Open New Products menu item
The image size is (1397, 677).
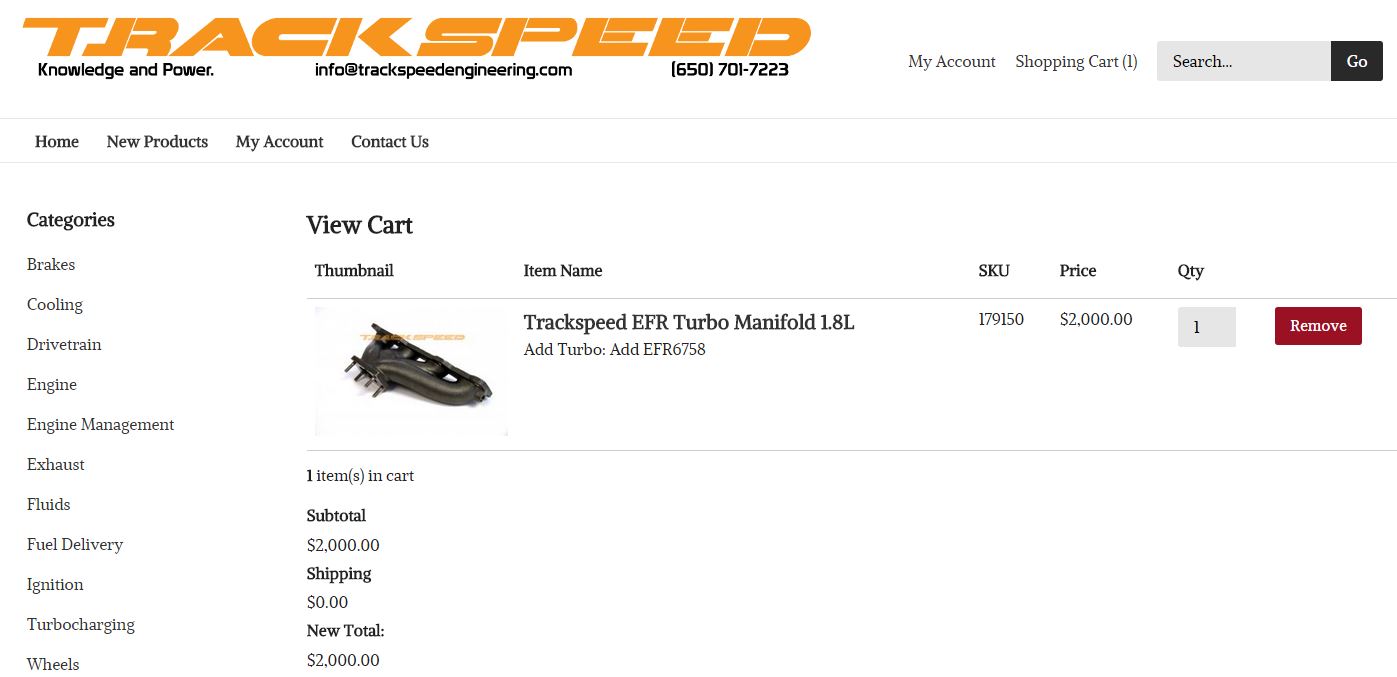(x=157, y=142)
